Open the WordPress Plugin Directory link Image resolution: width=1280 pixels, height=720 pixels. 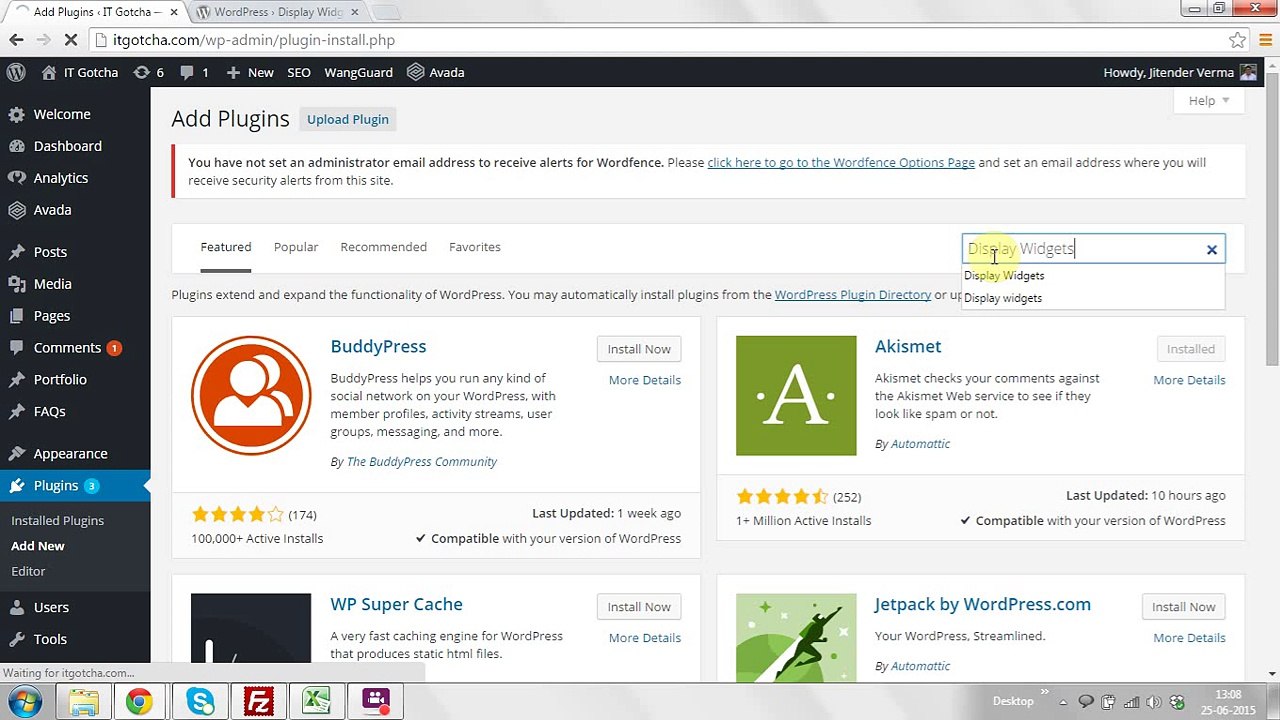pos(853,295)
